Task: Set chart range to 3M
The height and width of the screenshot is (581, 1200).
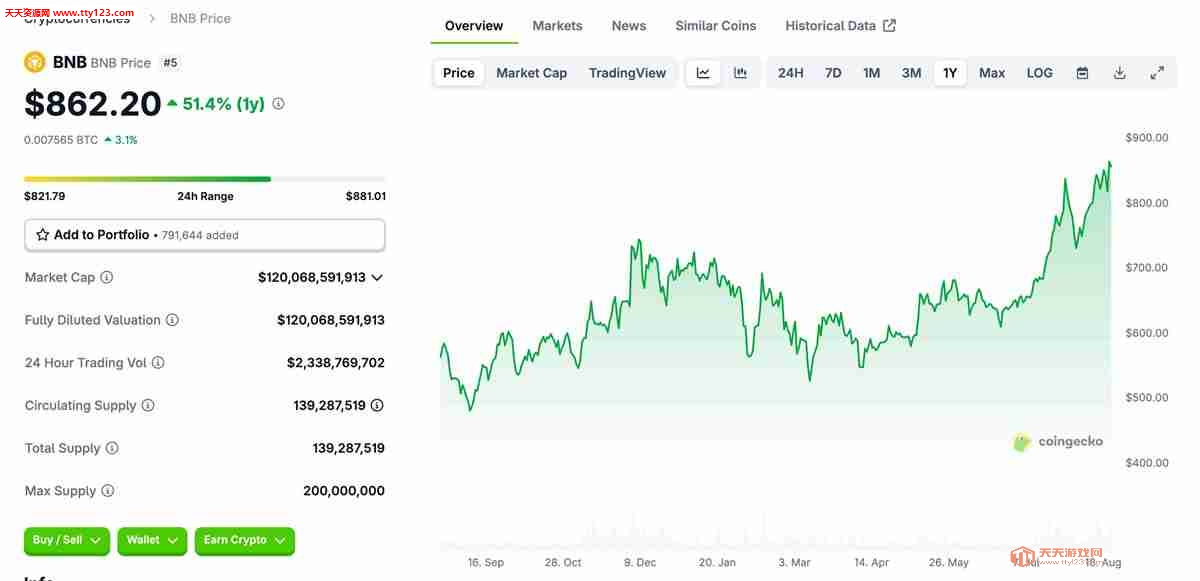Action: (912, 73)
